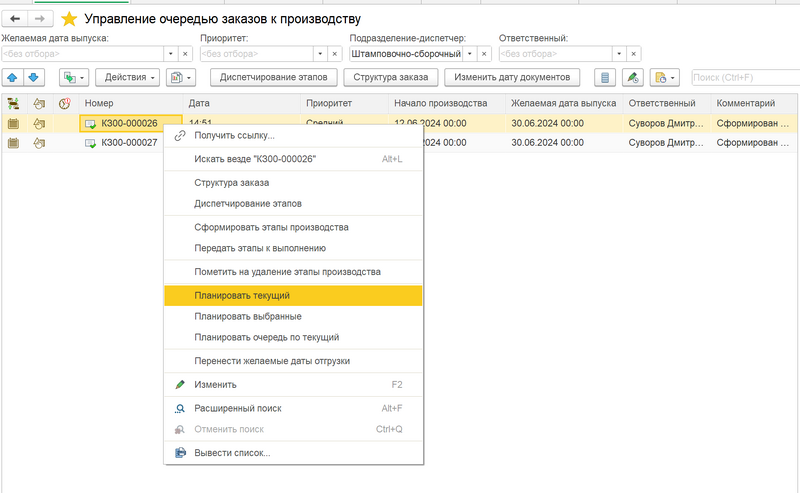
Task: Select Перенести желаемые даты отгрузки
Action: click(293, 361)
